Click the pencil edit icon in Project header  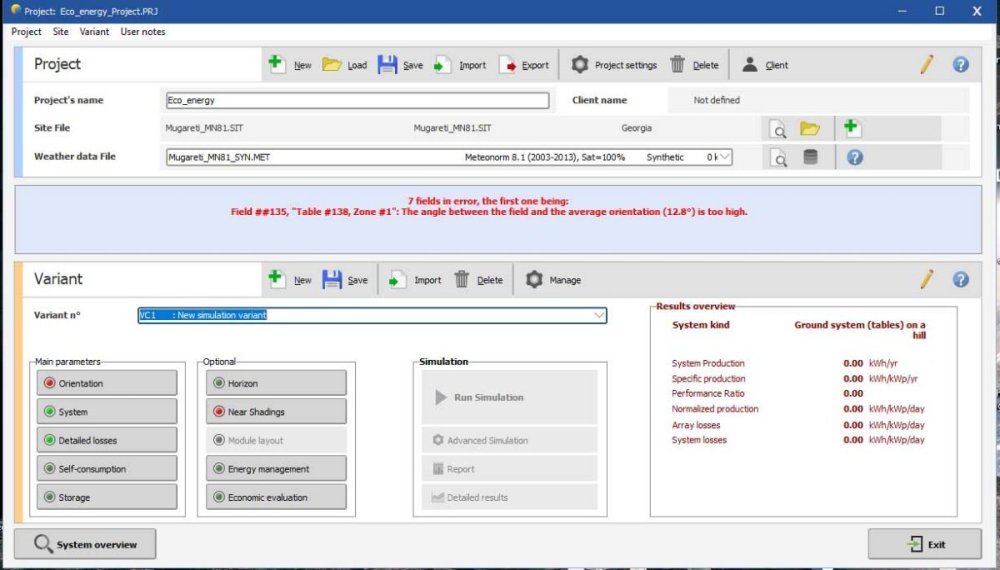tap(927, 65)
